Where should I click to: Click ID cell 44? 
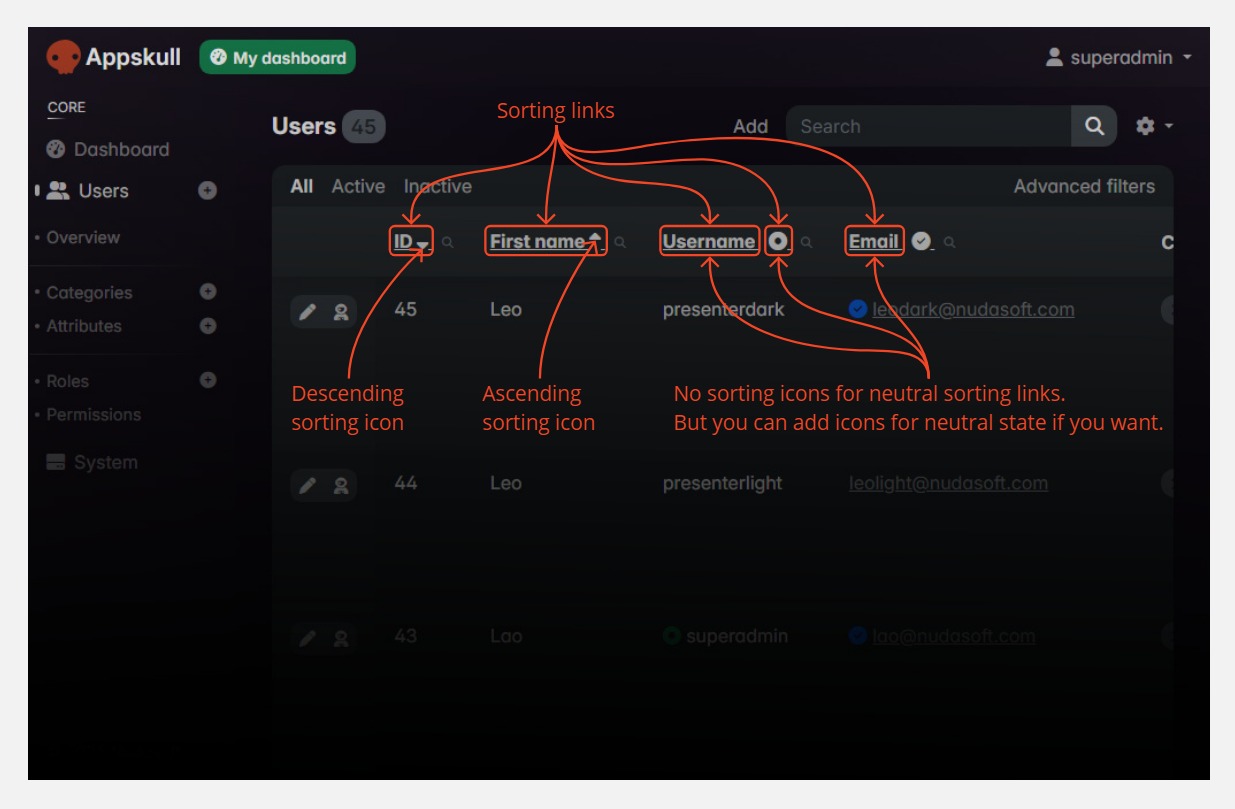pos(405,483)
